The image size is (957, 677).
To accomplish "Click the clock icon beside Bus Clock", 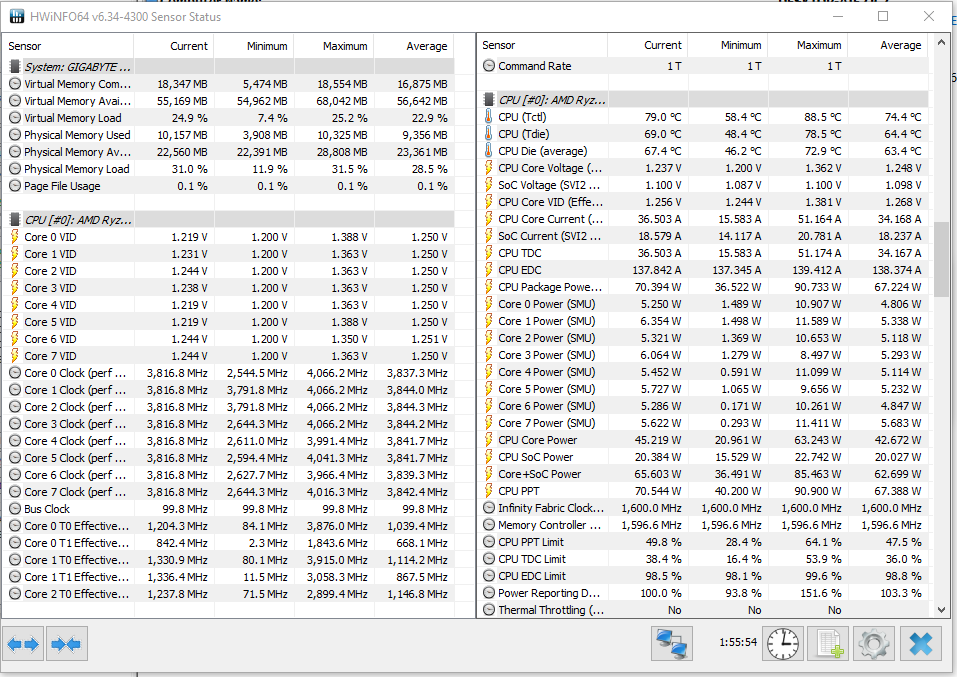I will 15,509.
